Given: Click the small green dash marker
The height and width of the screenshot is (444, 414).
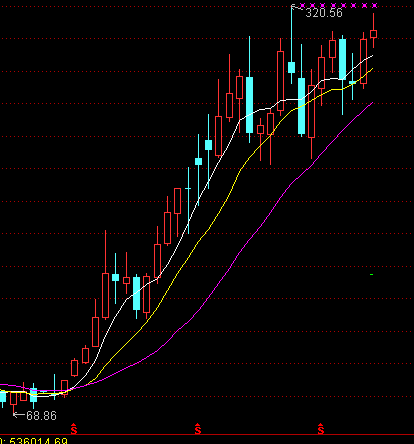Looking at the screenshot, I should tap(372, 275).
